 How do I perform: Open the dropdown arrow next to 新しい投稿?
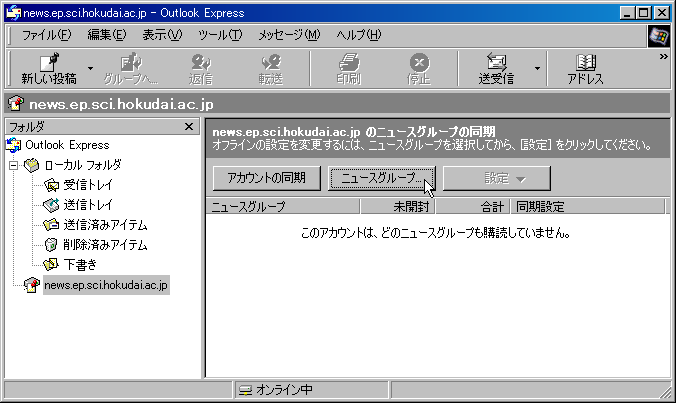90,69
